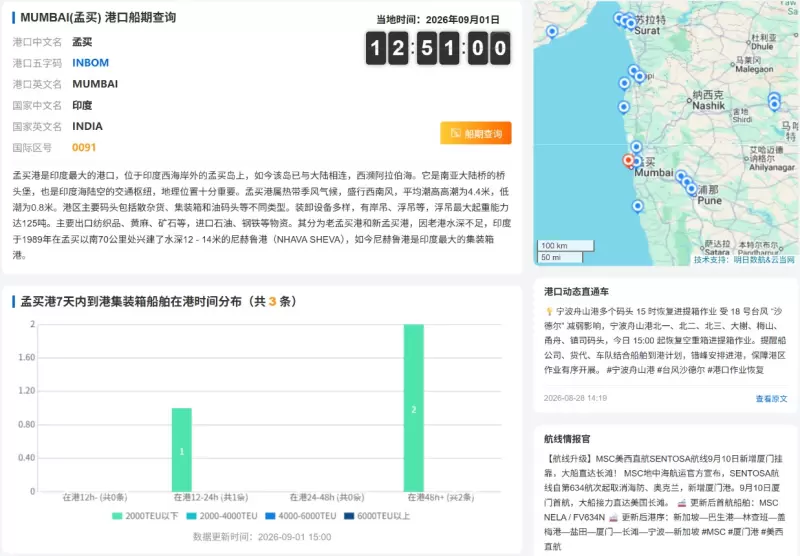Click the blue marker in the sea south of Mumbai
This screenshot has height=556, width=800.
click(x=637, y=206)
